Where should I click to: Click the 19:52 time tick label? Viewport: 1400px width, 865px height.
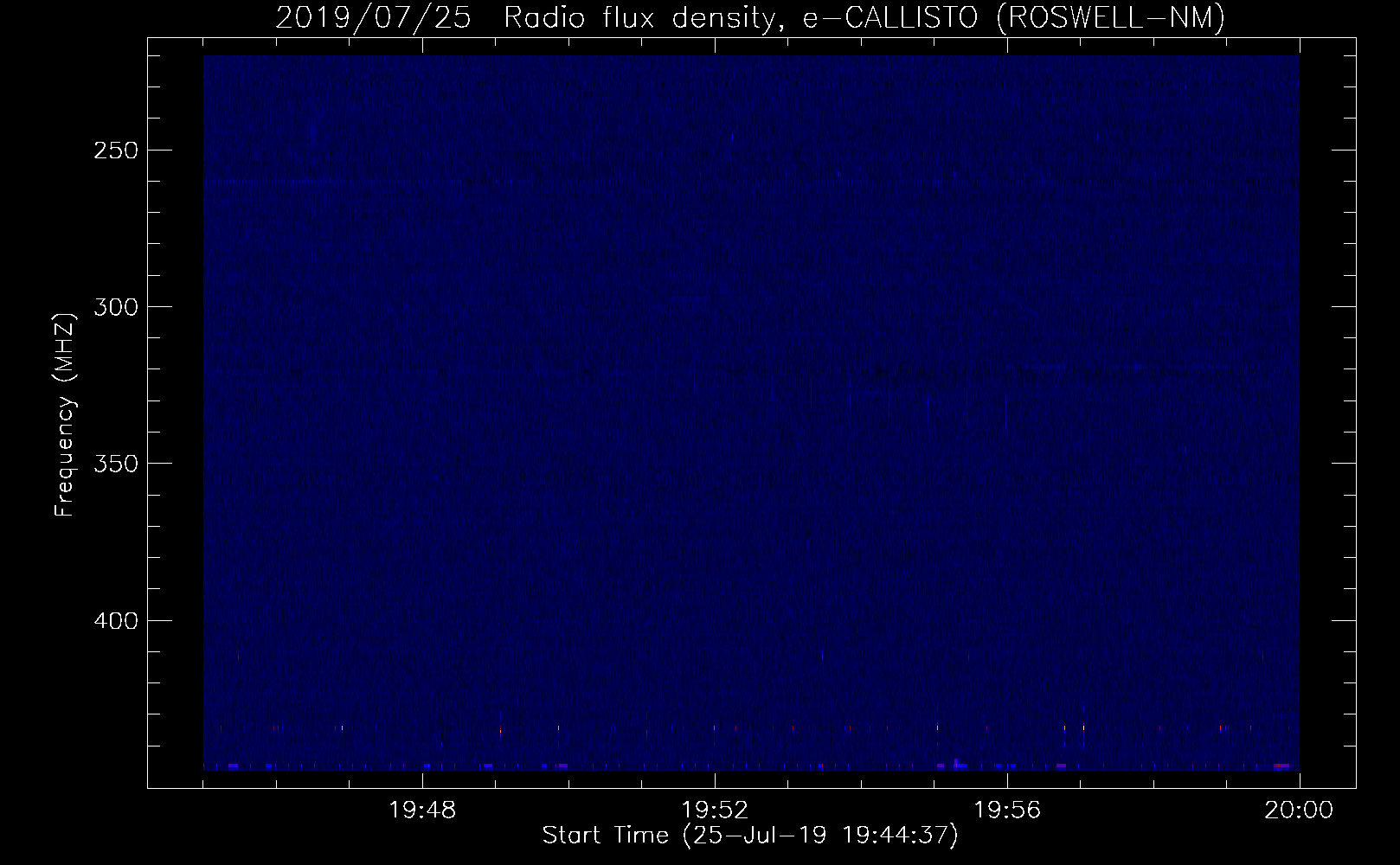715,811
